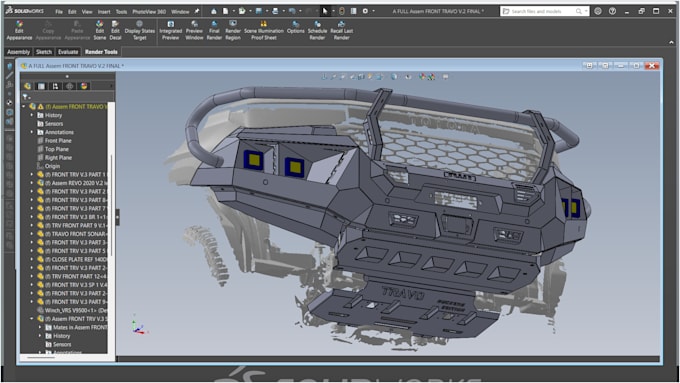The image size is (680, 383).
Task: Switch to the Assembly tab
Action: (x=19, y=52)
